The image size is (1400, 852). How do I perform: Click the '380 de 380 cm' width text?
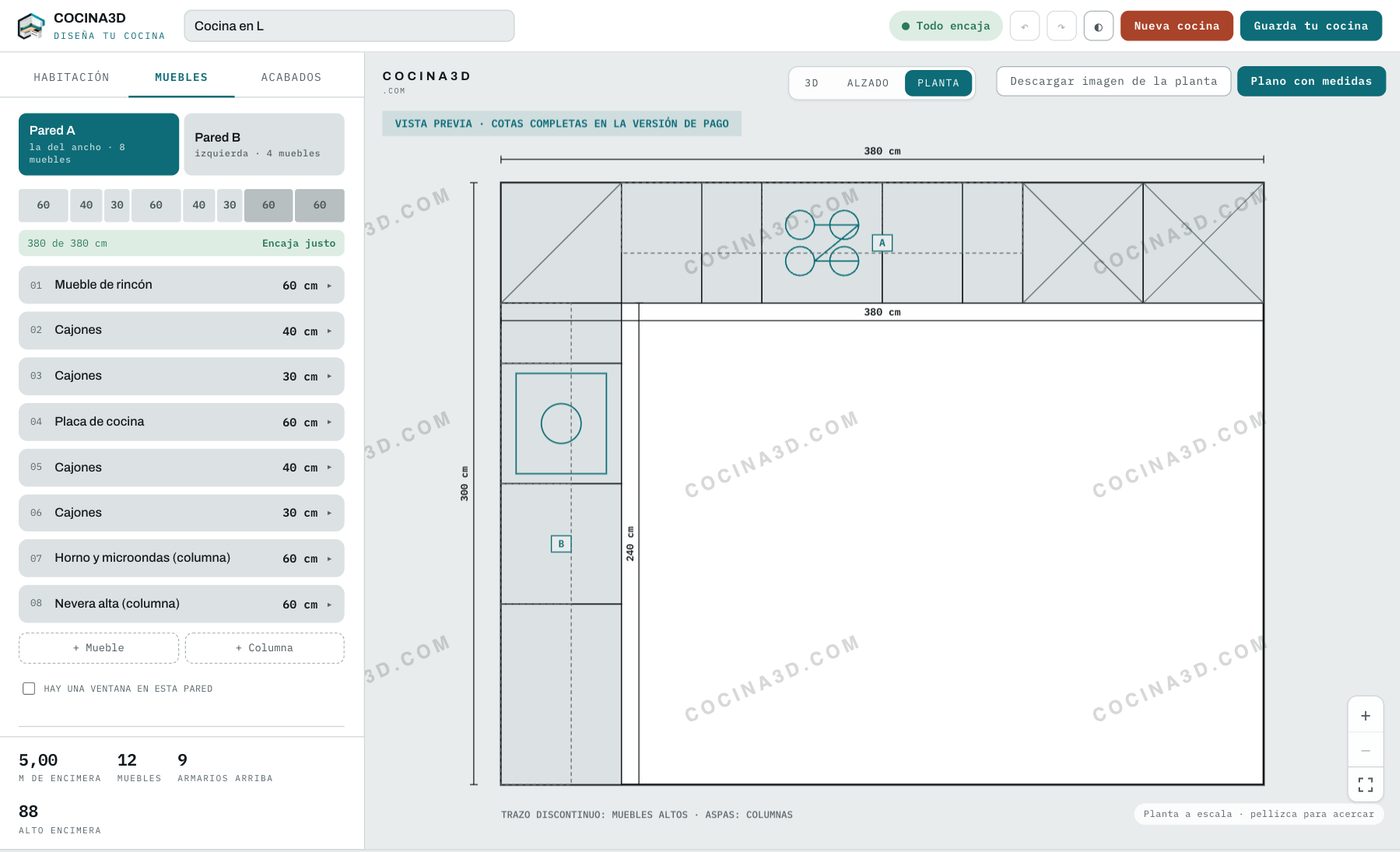pos(67,243)
